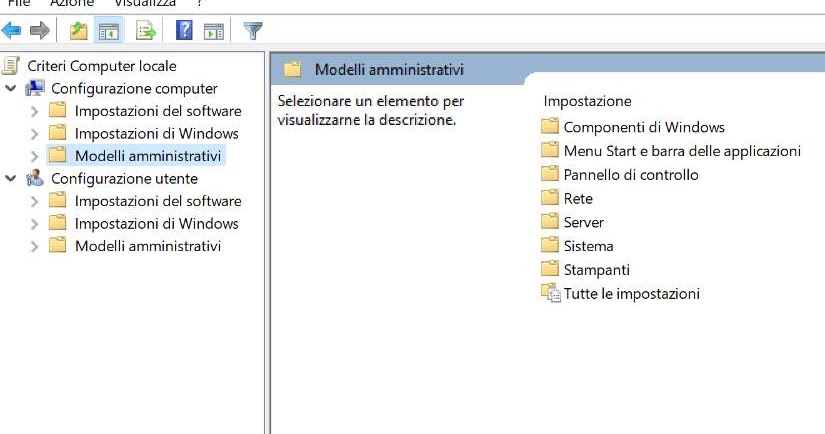Click the Filter funnel icon
825x434 pixels.
(x=253, y=31)
